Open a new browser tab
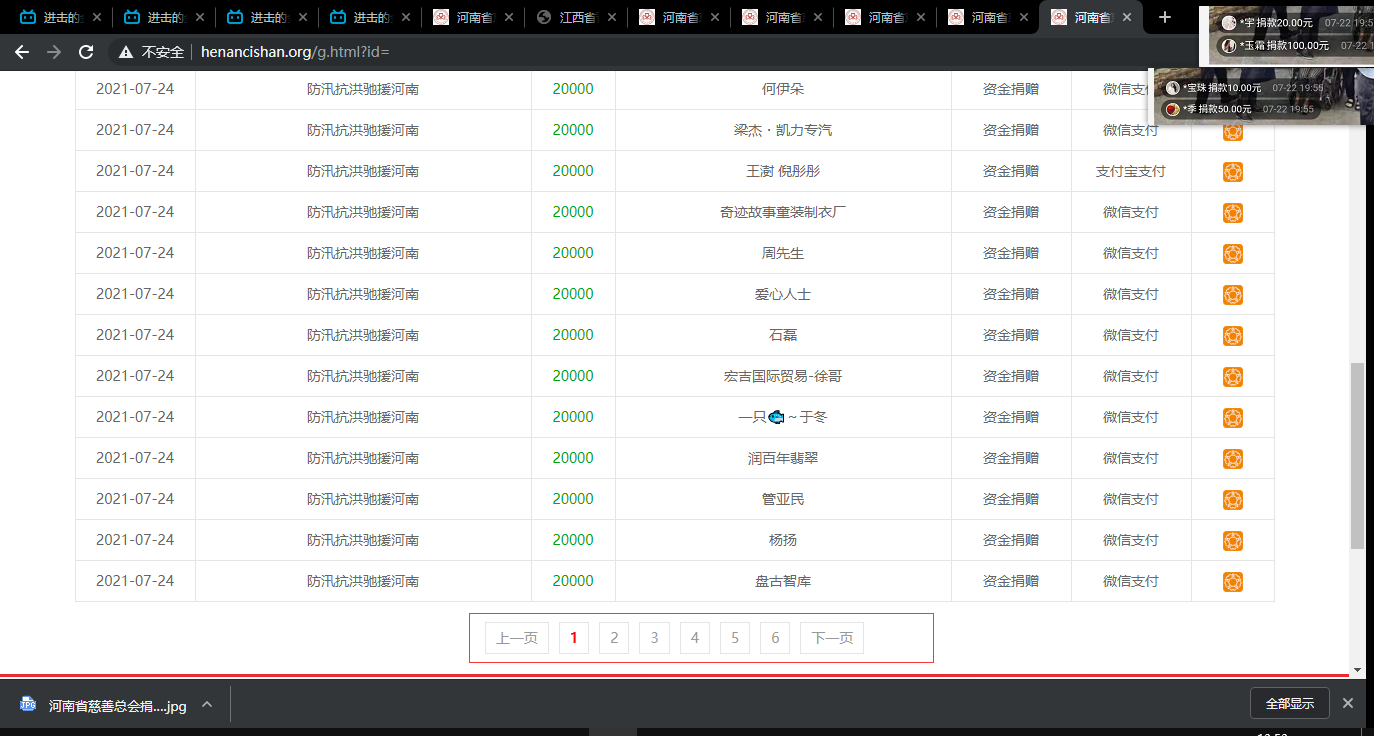The image size is (1374, 736). coord(1165,17)
